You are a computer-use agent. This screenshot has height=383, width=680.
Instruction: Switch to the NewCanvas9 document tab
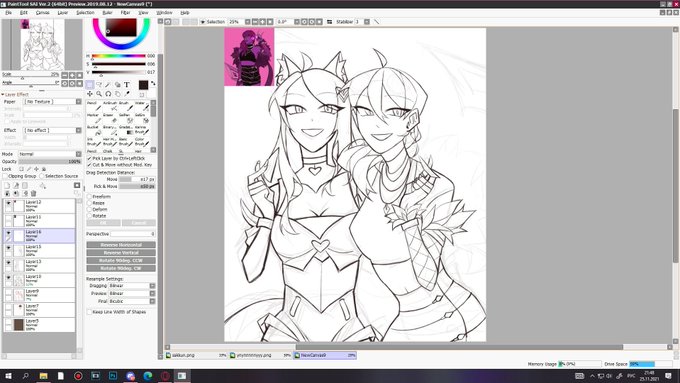(325, 355)
